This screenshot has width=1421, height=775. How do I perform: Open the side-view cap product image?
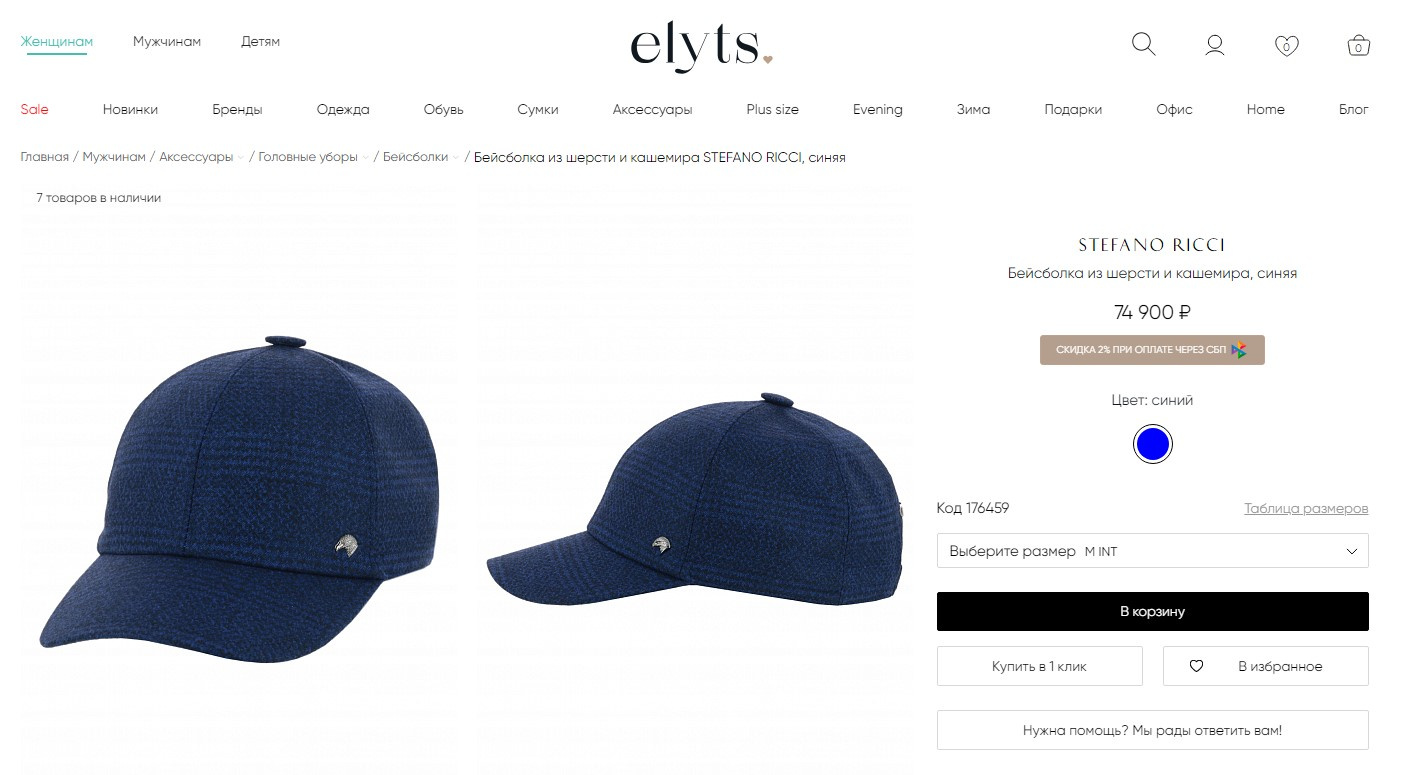pos(694,498)
